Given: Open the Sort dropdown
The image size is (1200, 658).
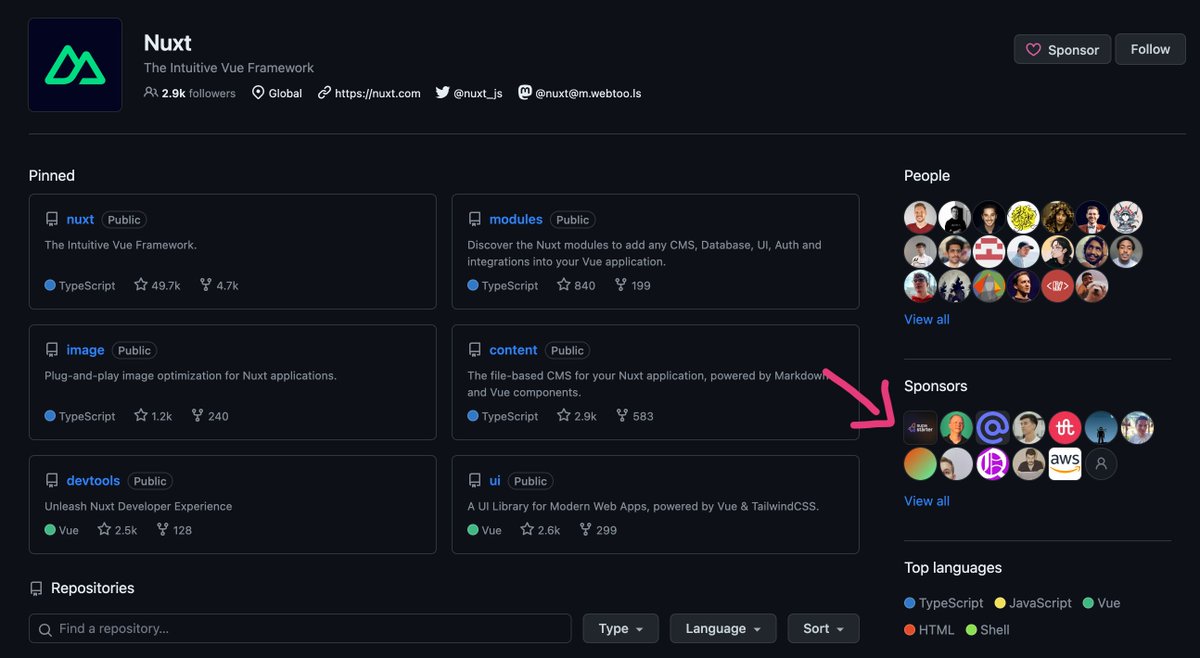Looking at the screenshot, I should (823, 628).
